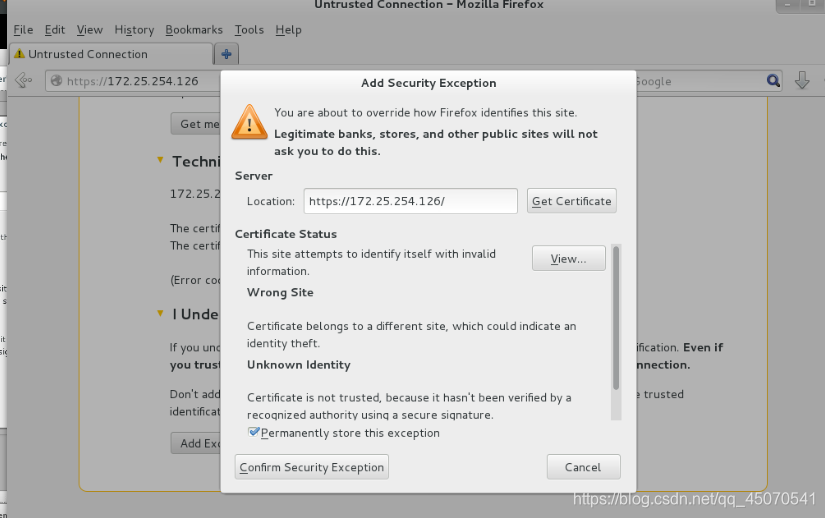Click the Get Certificate button
The width and height of the screenshot is (825, 518).
pyautogui.click(x=571, y=201)
